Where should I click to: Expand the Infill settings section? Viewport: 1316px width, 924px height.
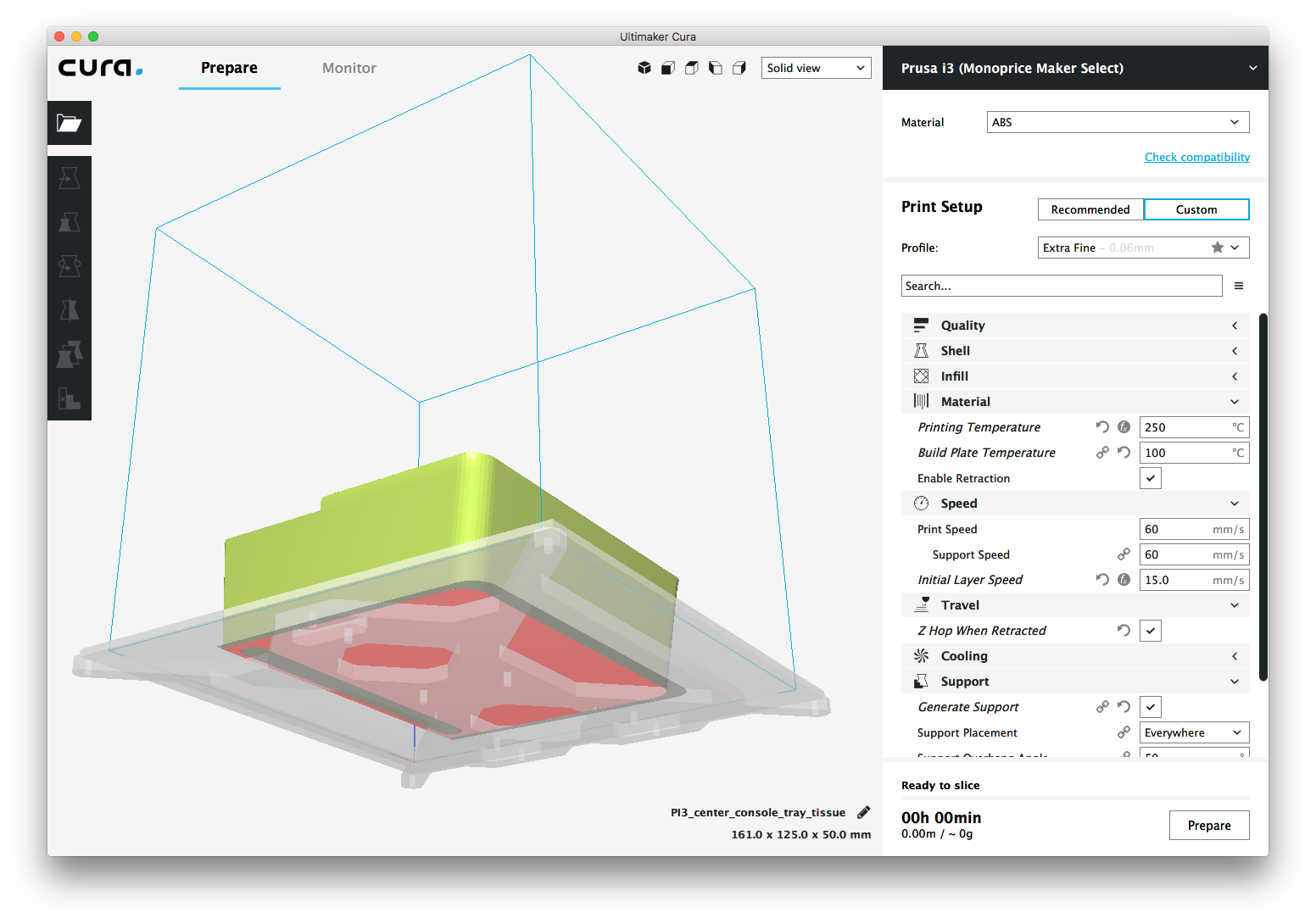[1075, 376]
